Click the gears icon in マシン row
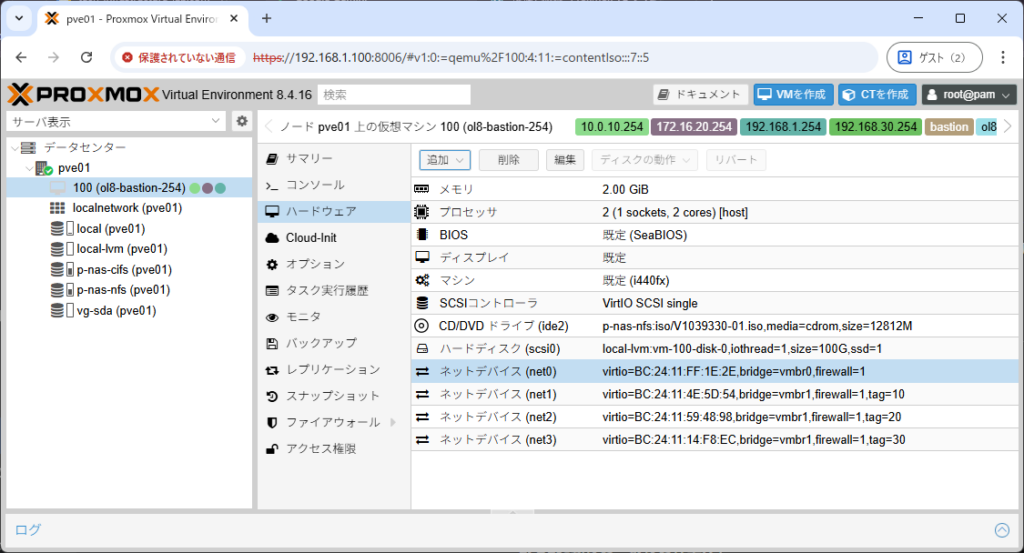Image resolution: width=1024 pixels, height=553 pixels. pyautogui.click(x=422, y=280)
